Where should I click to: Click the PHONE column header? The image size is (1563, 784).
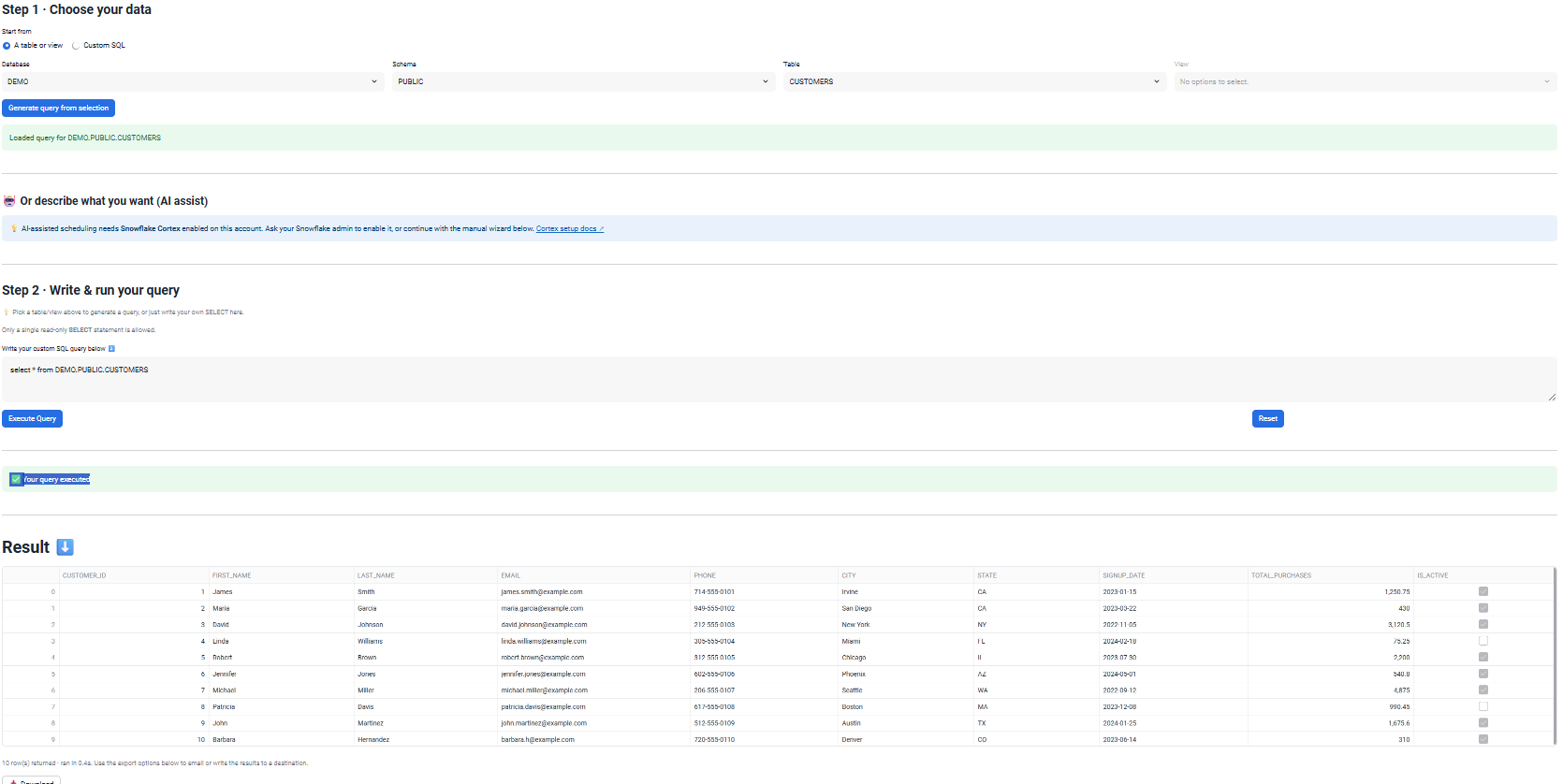(x=765, y=575)
